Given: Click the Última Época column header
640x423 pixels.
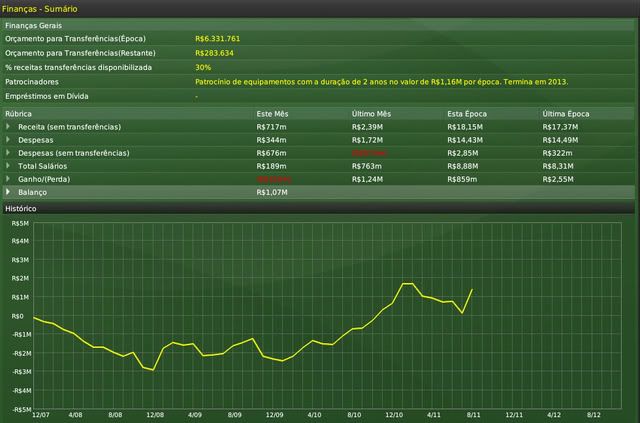Looking at the screenshot, I should (564, 114).
